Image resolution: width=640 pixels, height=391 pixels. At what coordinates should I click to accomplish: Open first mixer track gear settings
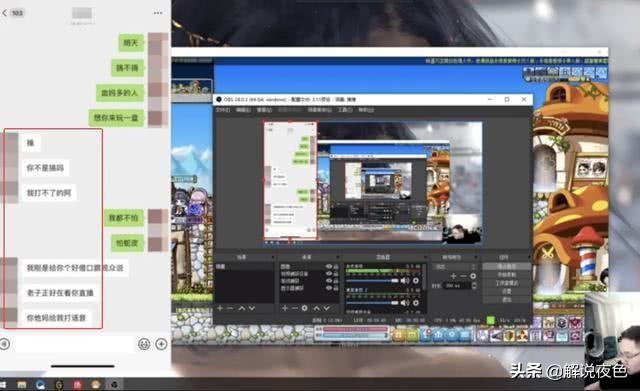416,281
